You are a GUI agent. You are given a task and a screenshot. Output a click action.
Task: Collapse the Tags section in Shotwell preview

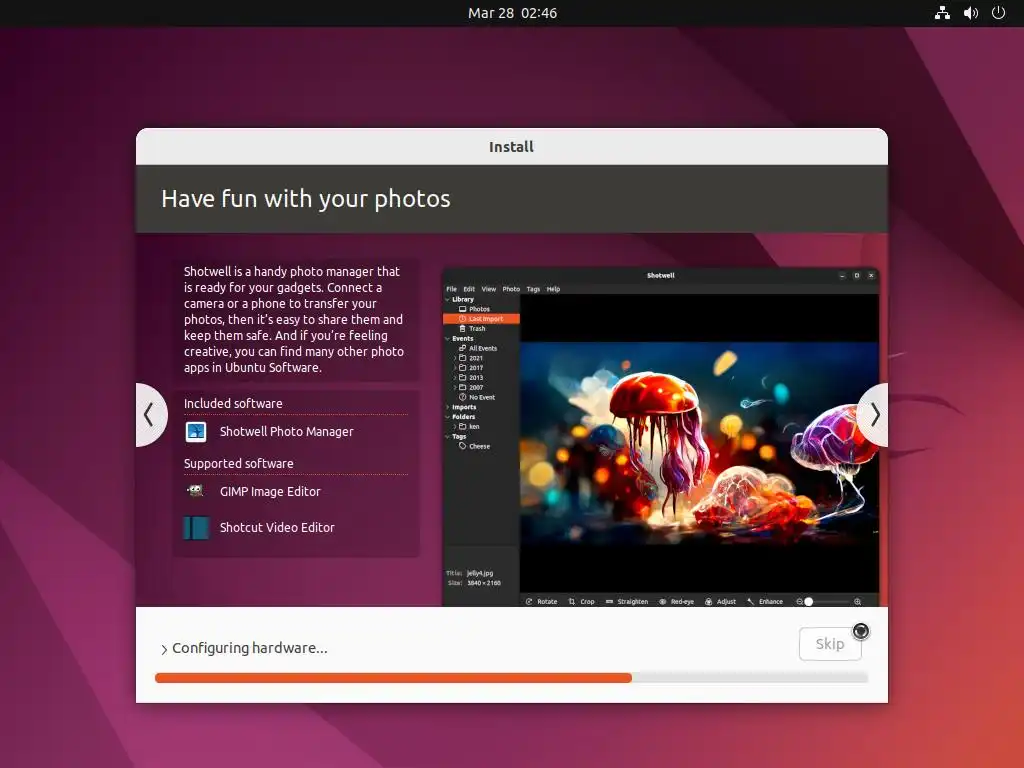(x=447, y=437)
